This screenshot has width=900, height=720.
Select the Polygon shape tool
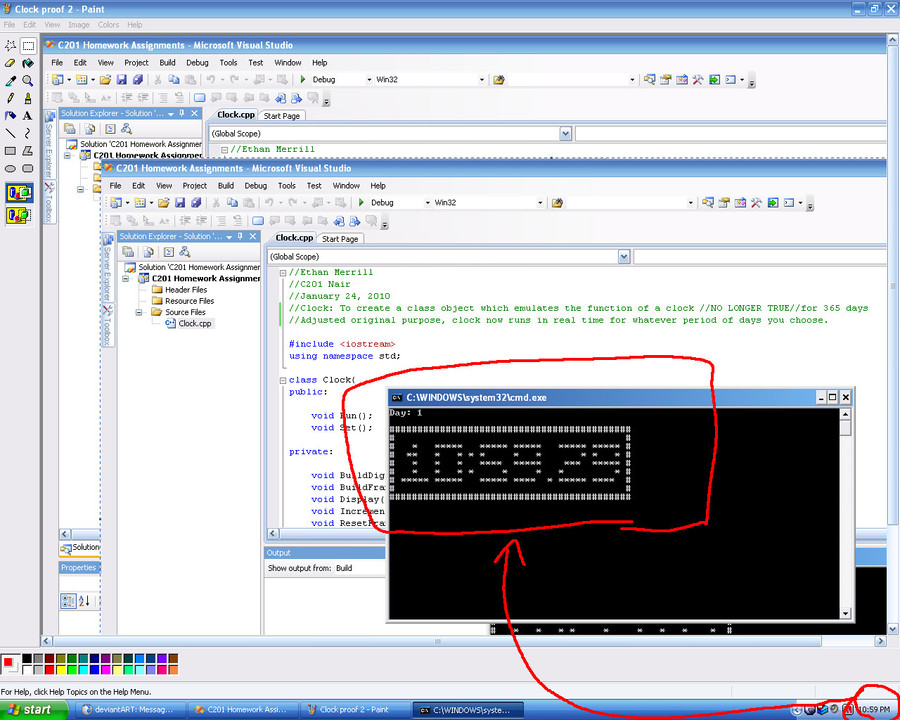(28, 151)
